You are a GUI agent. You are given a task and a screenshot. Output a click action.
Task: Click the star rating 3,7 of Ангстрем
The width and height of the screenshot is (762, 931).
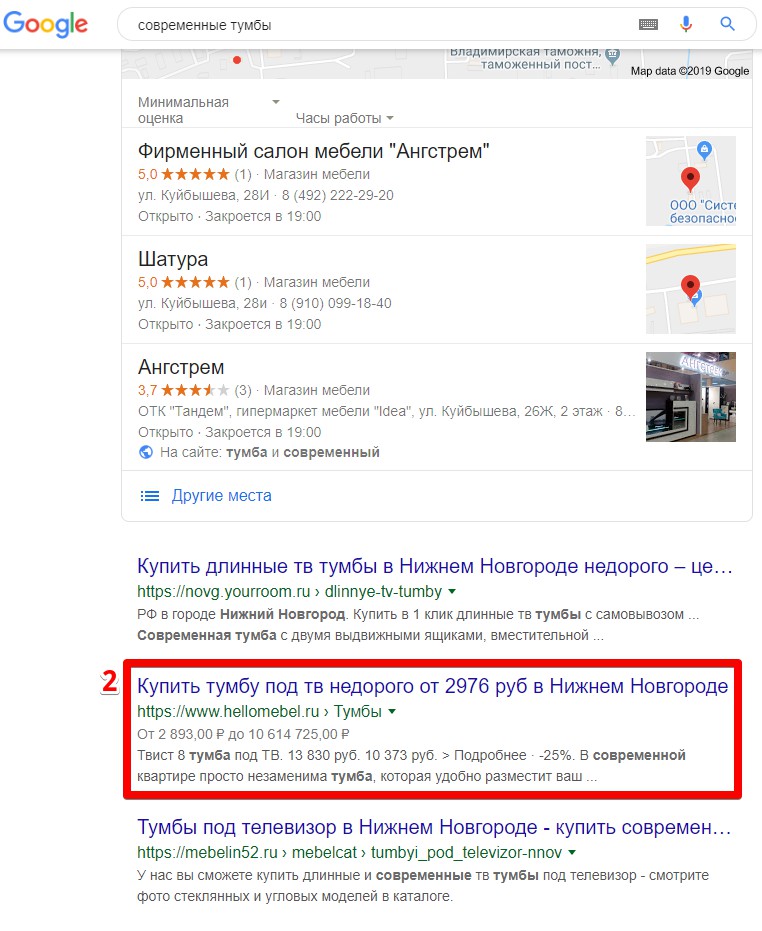[x=184, y=390]
